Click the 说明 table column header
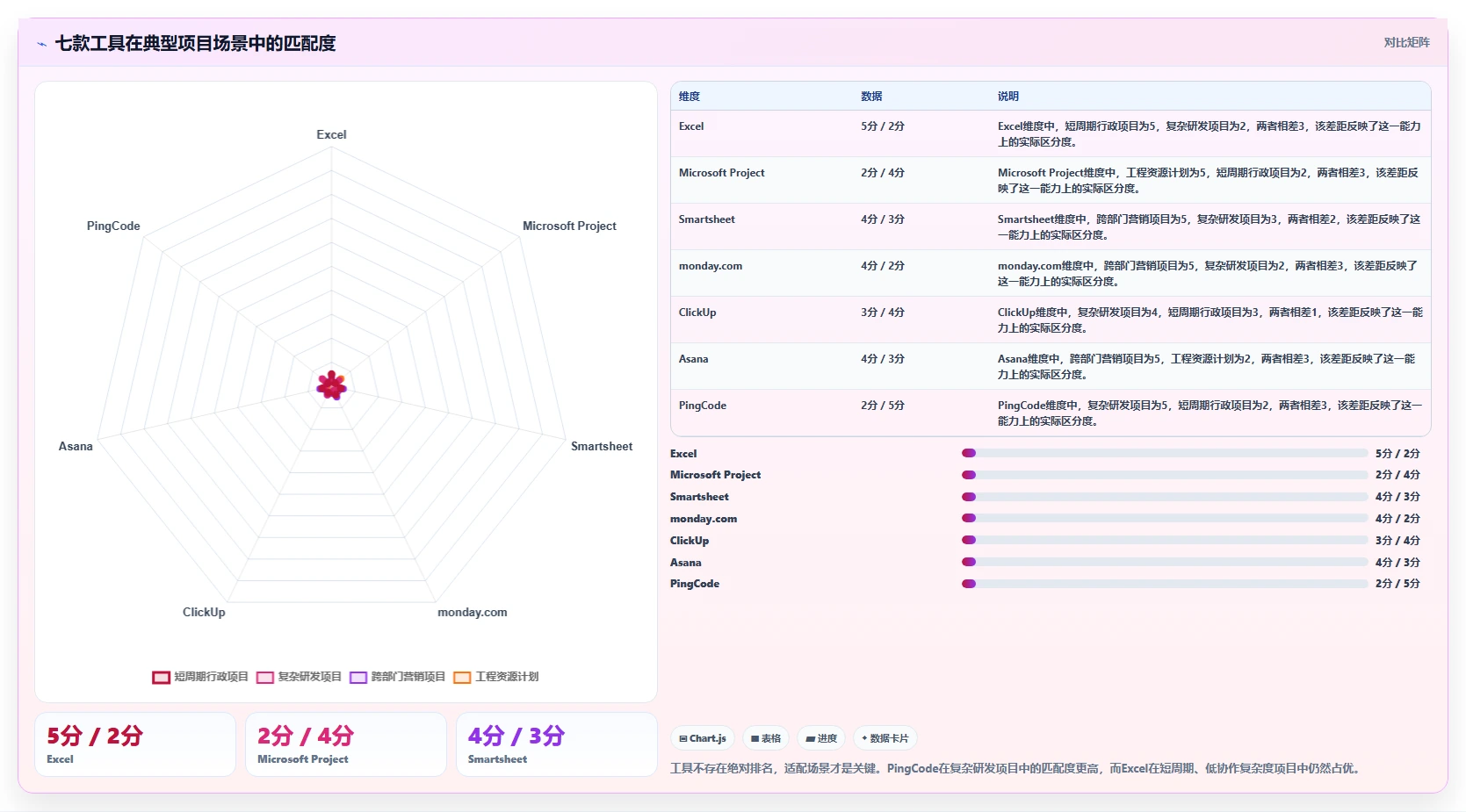 (1008, 97)
